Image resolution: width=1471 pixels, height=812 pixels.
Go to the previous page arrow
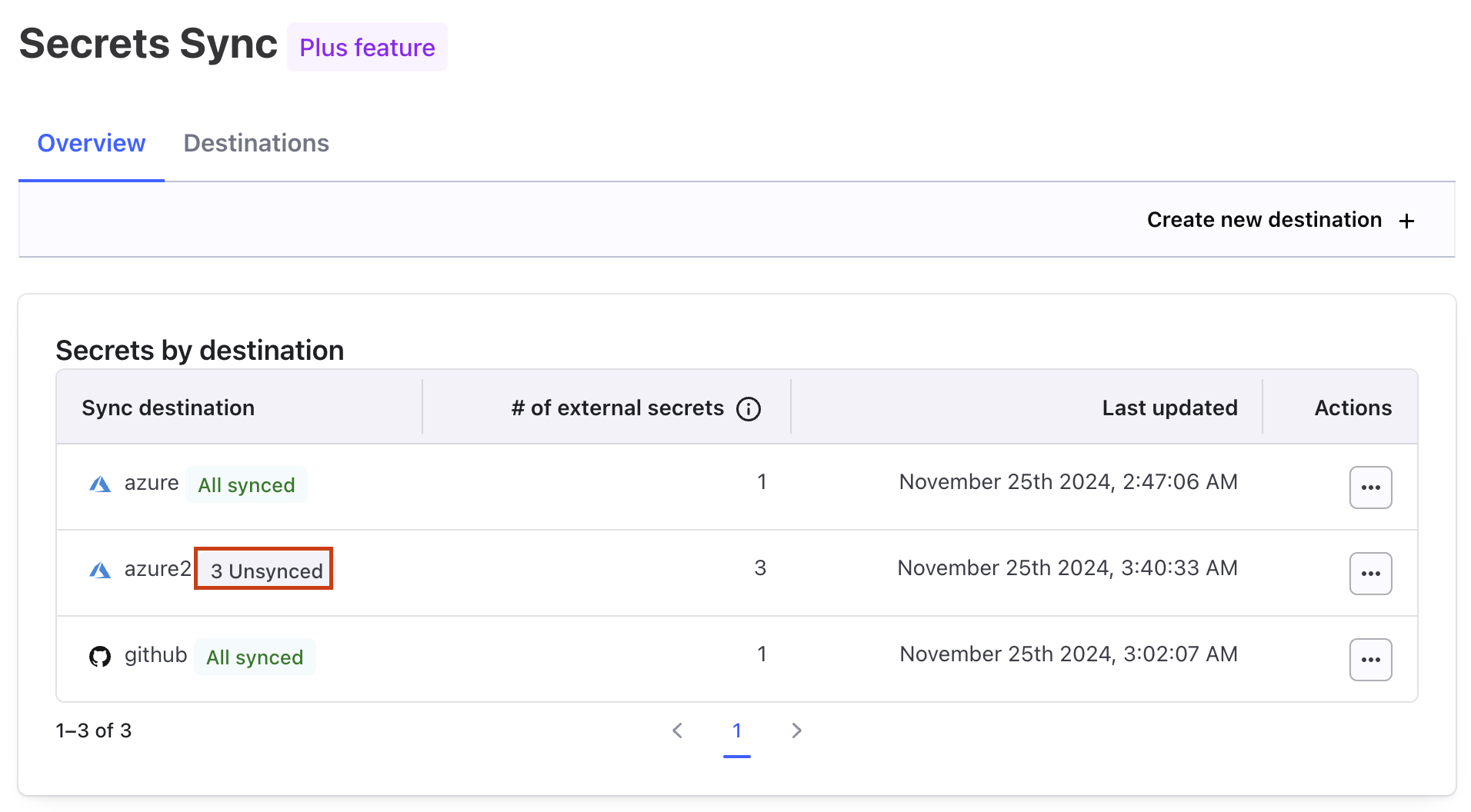[677, 730]
